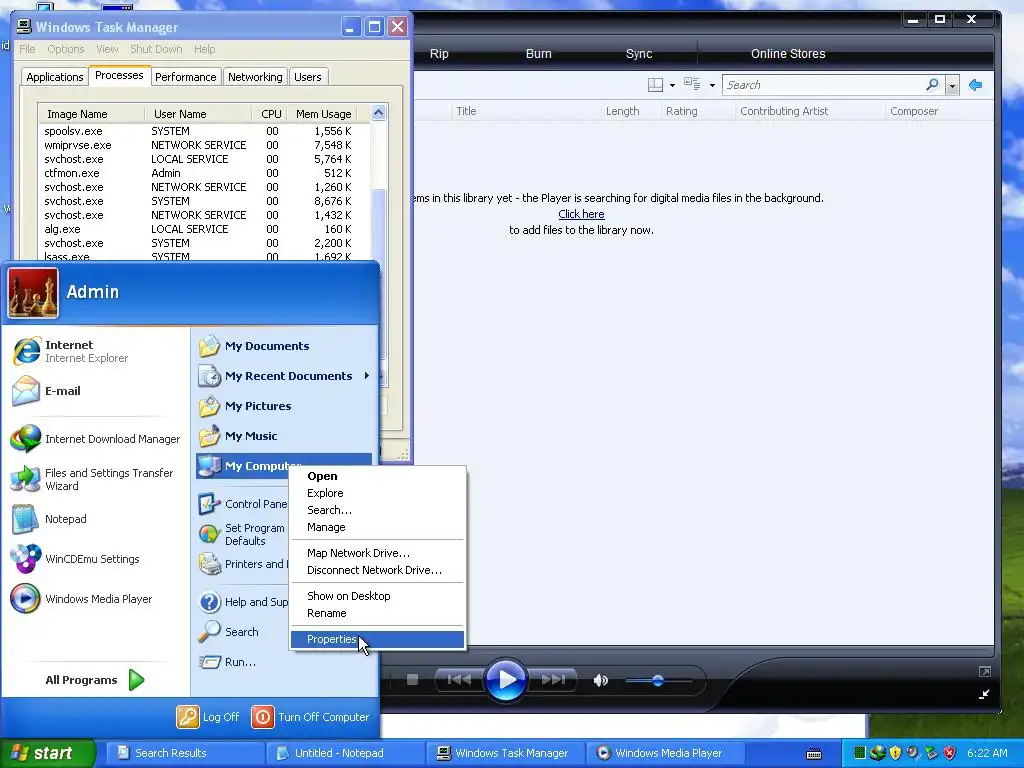Click the Task Manager scroll up arrow
1024x768 pixels.
click(378, 113)
